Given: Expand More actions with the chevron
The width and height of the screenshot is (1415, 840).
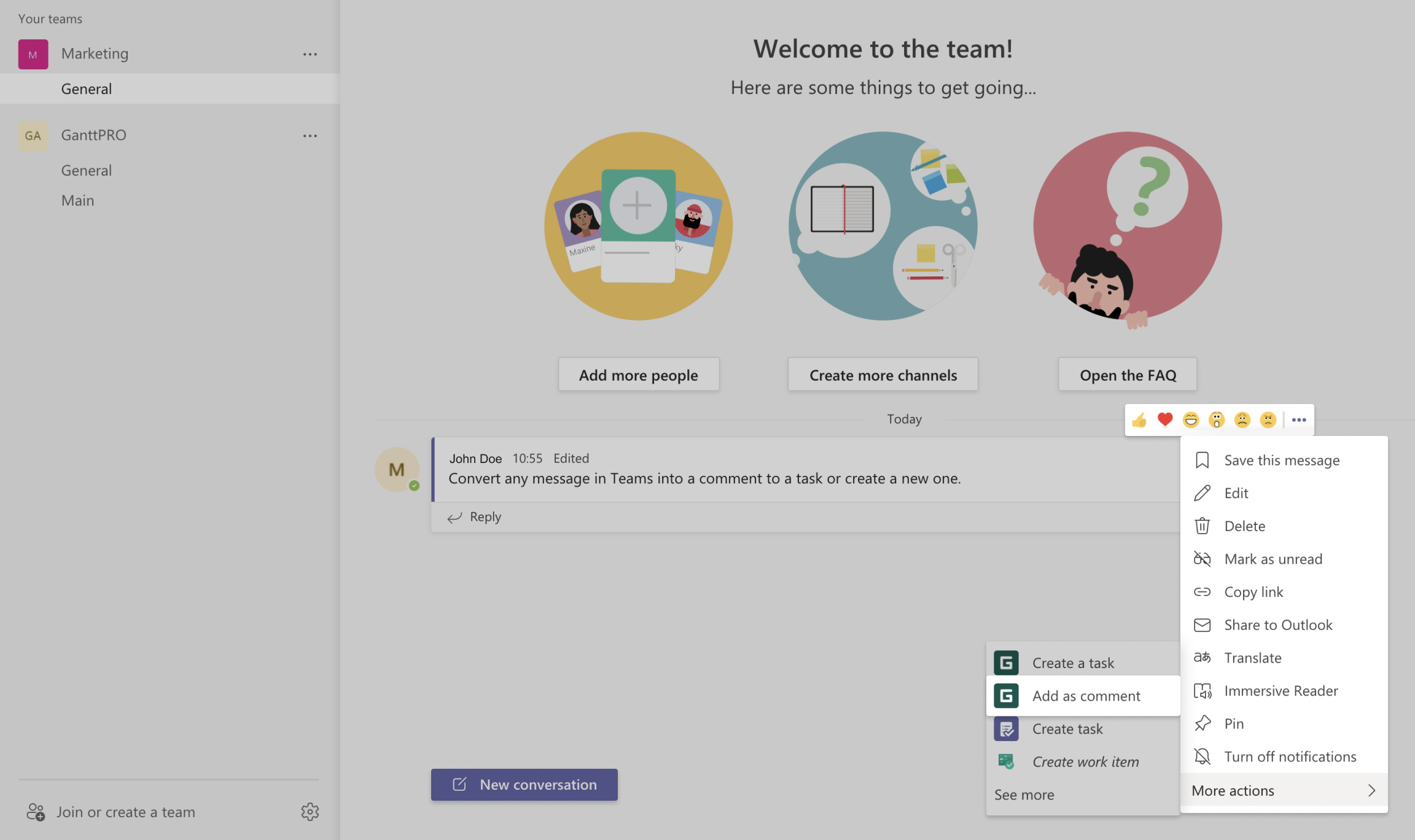Looking at the screenshot, I should (x=1372, y=790).
